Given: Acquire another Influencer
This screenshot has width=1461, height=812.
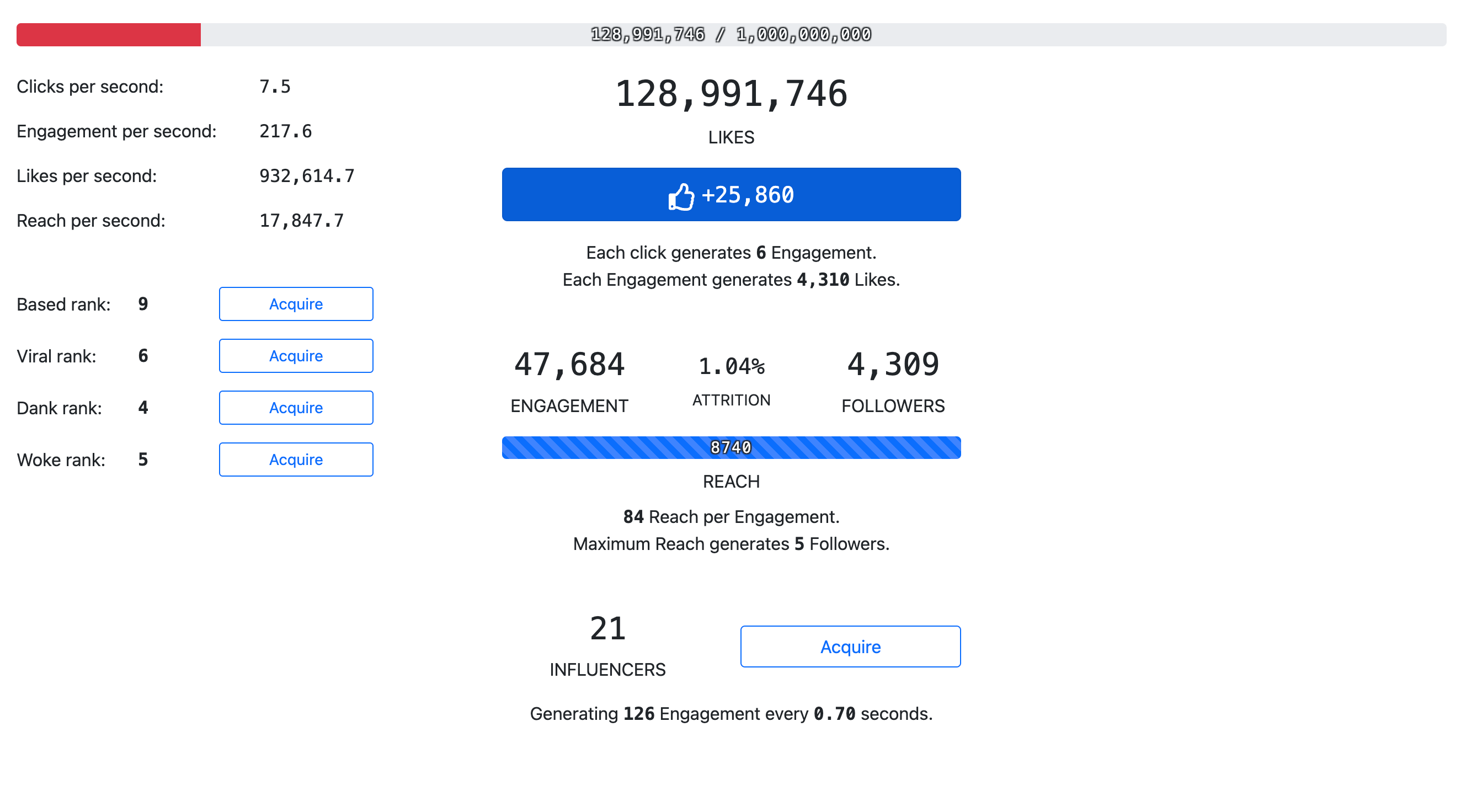Looking at the screenshot, I should pyautogui.click(x=850, y=647).
